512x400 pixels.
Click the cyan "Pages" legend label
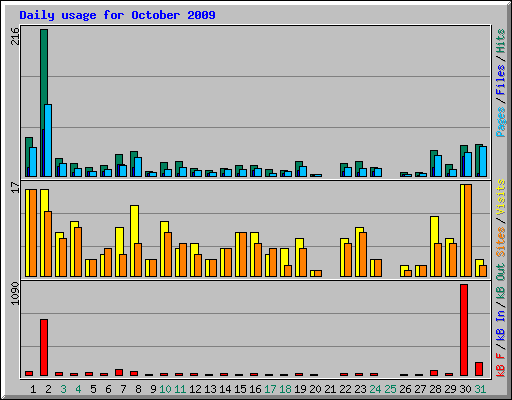[x=500, y=122]
